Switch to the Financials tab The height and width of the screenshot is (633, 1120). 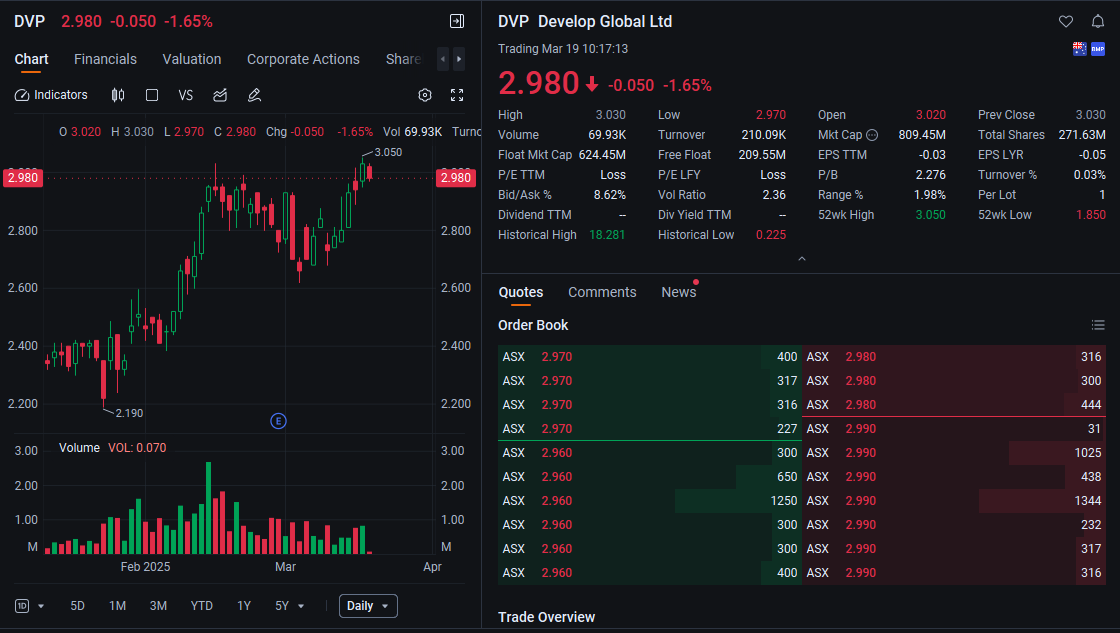click(105, 59)
